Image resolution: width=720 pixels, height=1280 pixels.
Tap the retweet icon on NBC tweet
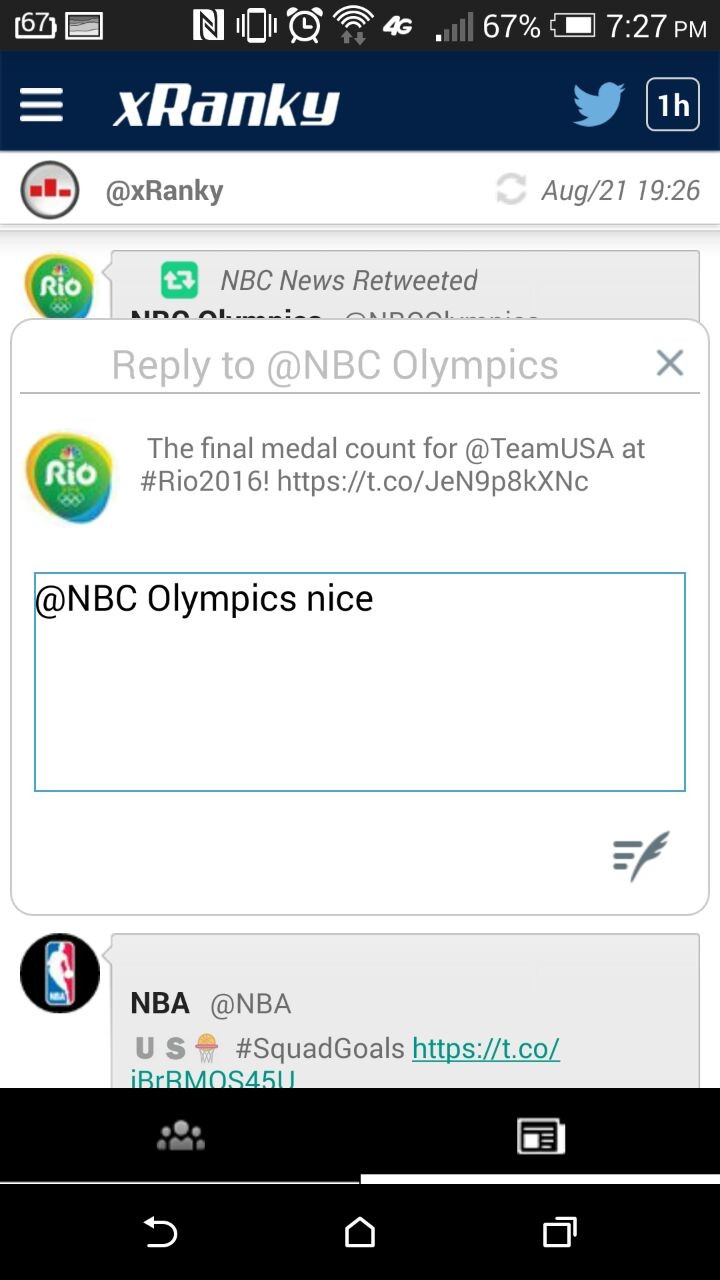180,280
